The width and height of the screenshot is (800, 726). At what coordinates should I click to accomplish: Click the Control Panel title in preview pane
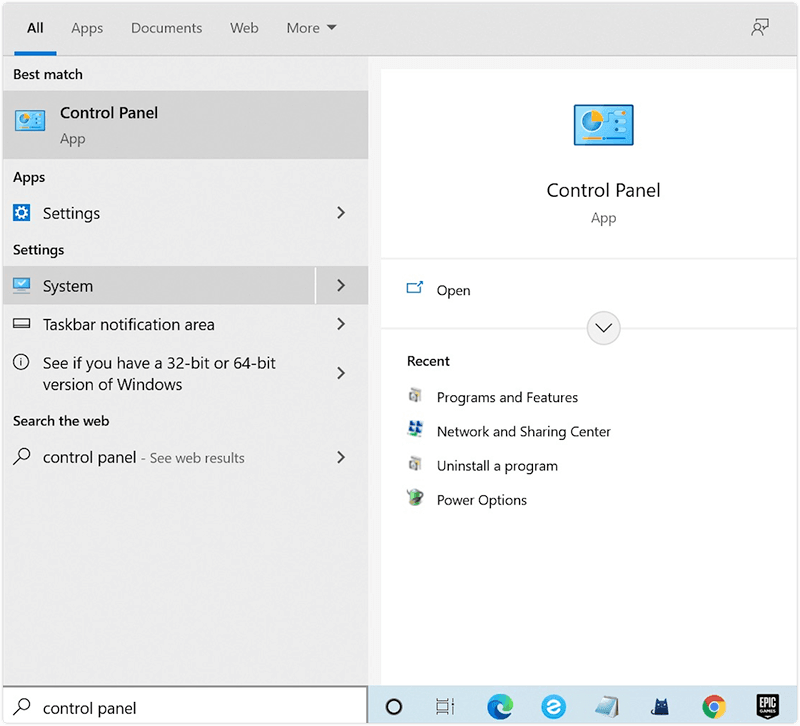click(604, 190)
